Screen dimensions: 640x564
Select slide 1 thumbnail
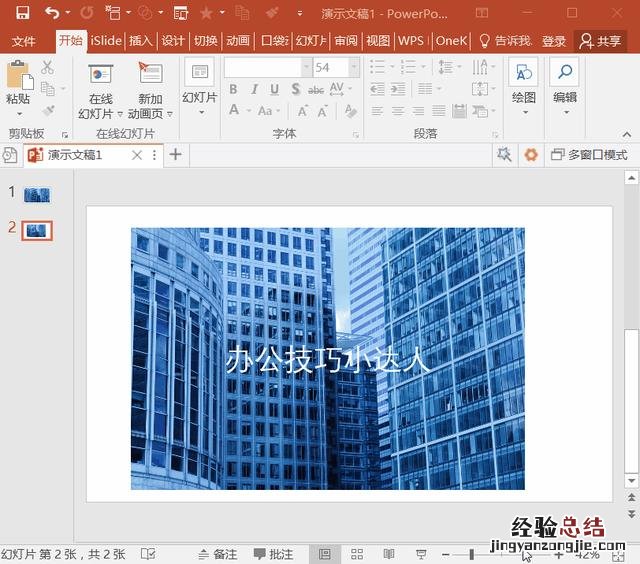click(x=37, y=194)
